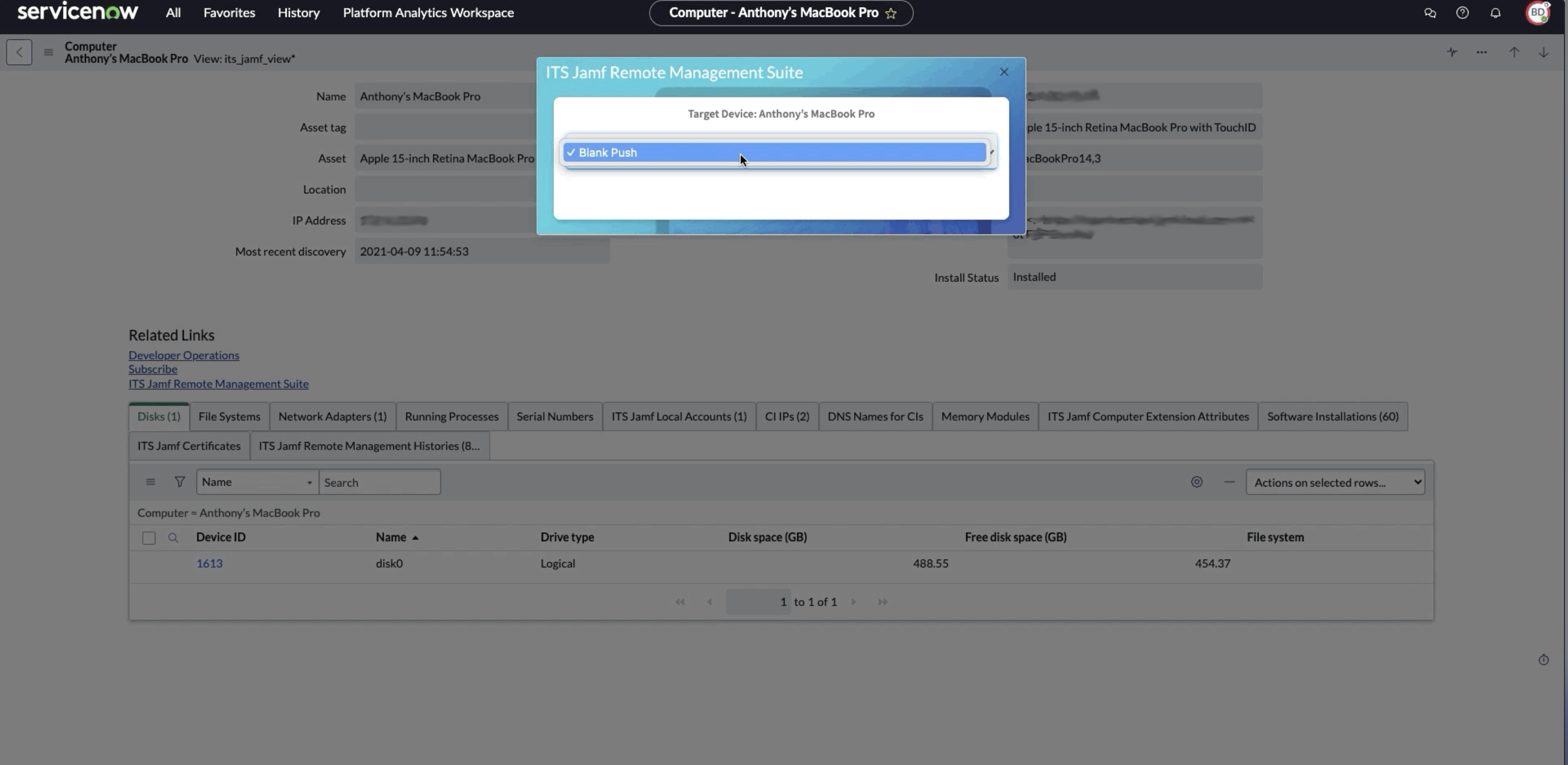Open the Network Adapters (1) tab
The image size is (1568, 765).
click(332, 416)
